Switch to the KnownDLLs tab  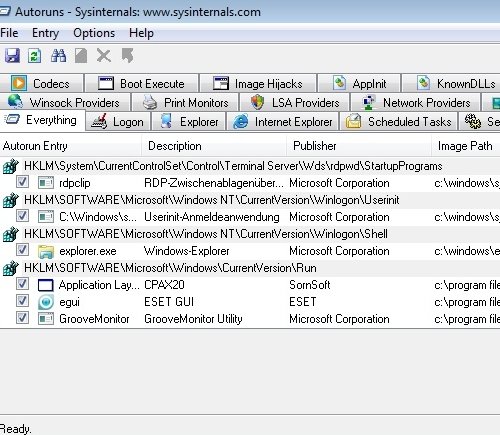451,83
